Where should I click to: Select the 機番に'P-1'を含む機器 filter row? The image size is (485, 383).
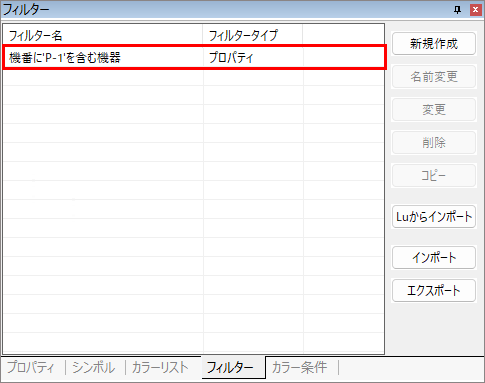194,57
